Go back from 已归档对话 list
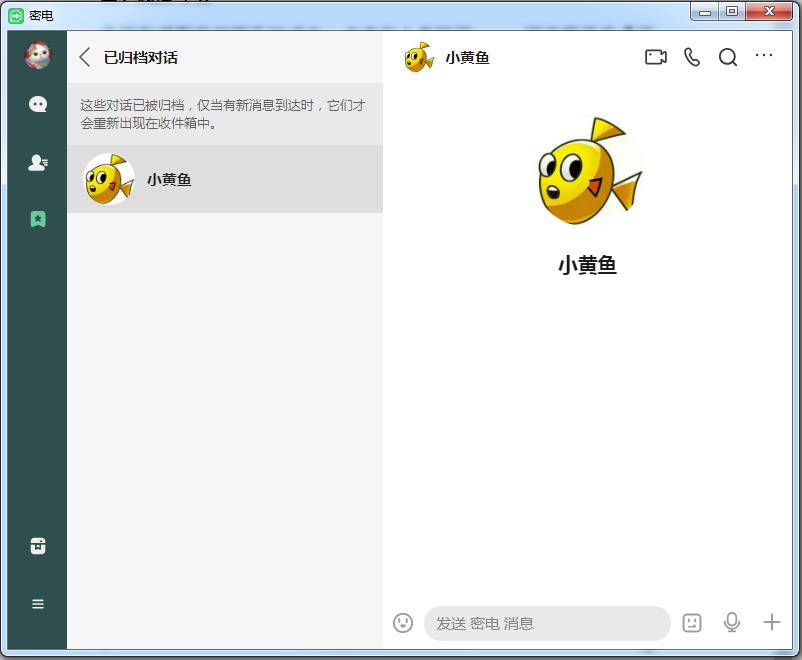Image resolution: width=802 pixels, height=660 pixels. [x=85, y=57]
